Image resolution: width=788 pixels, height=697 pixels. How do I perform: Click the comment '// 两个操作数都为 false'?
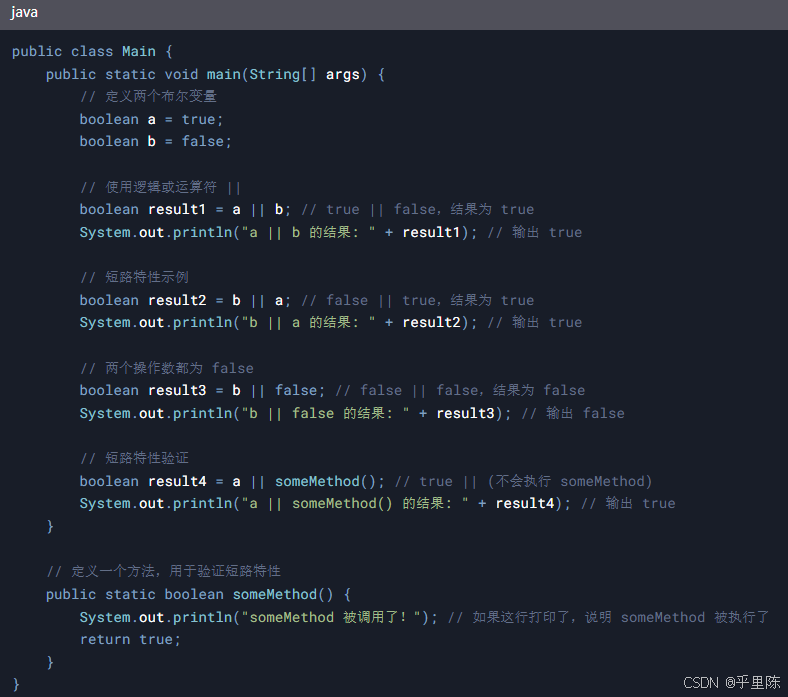pyautogui.click(x=167, y=368)
